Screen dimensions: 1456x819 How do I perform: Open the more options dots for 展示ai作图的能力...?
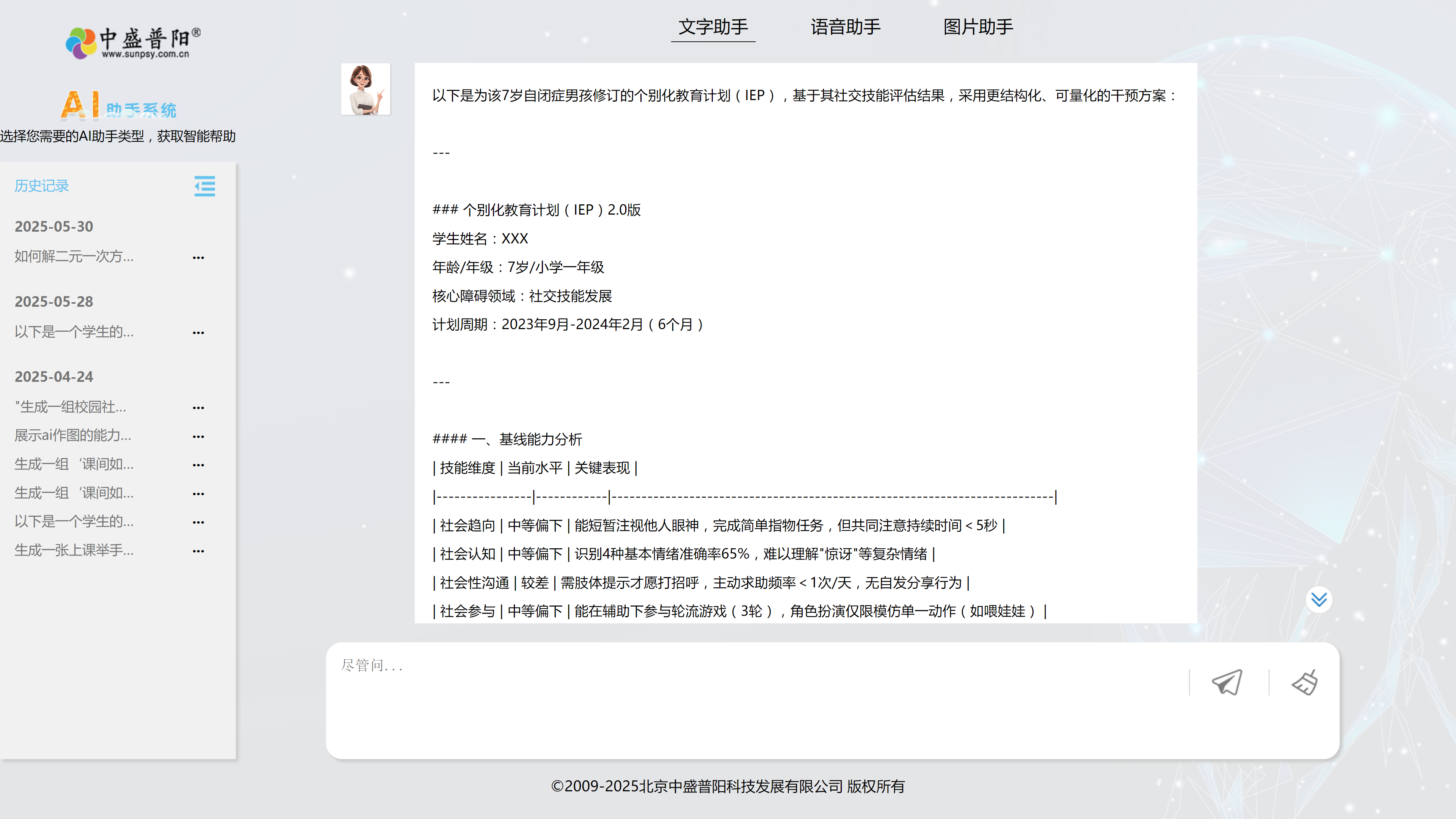coord(198,436)
